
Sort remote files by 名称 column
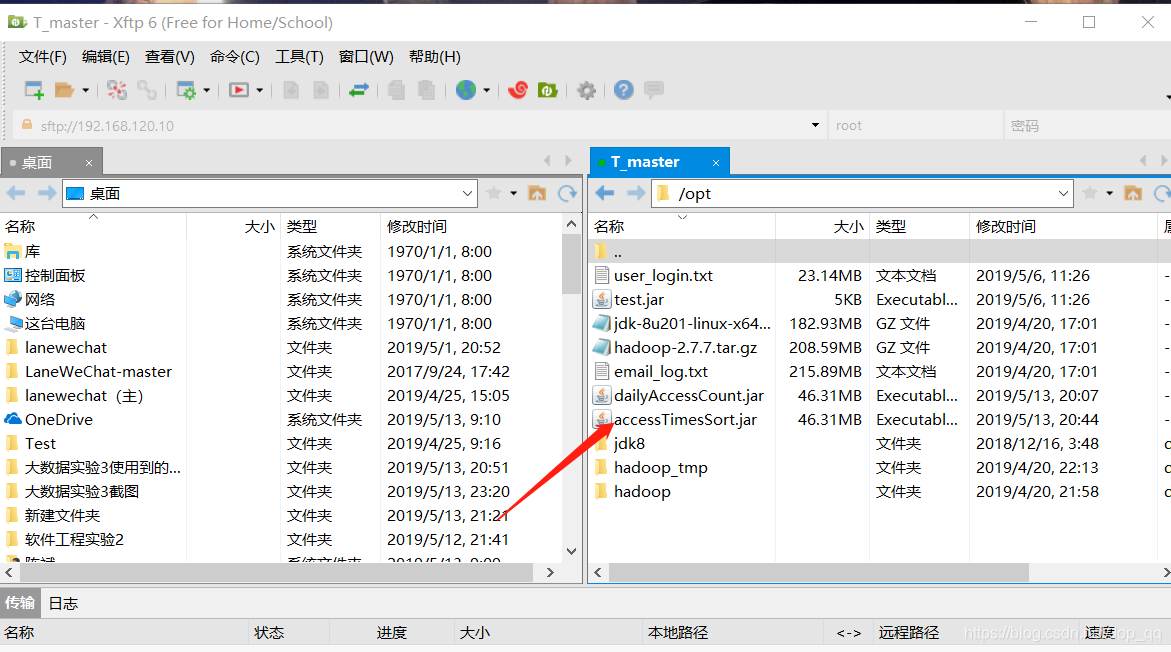coord(683,226)
